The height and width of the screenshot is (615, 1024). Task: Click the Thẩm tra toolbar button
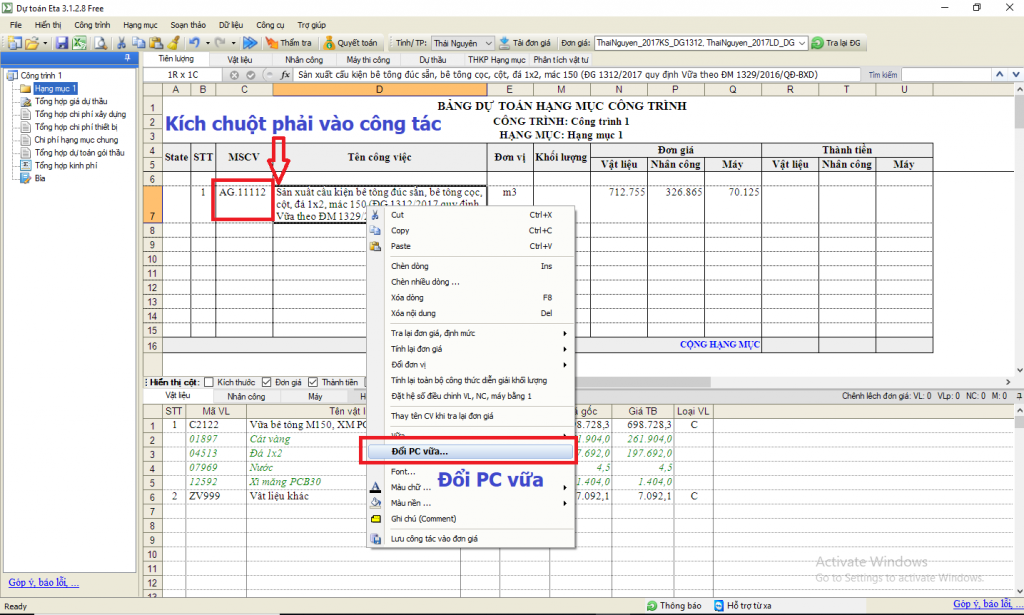[289, 43]
